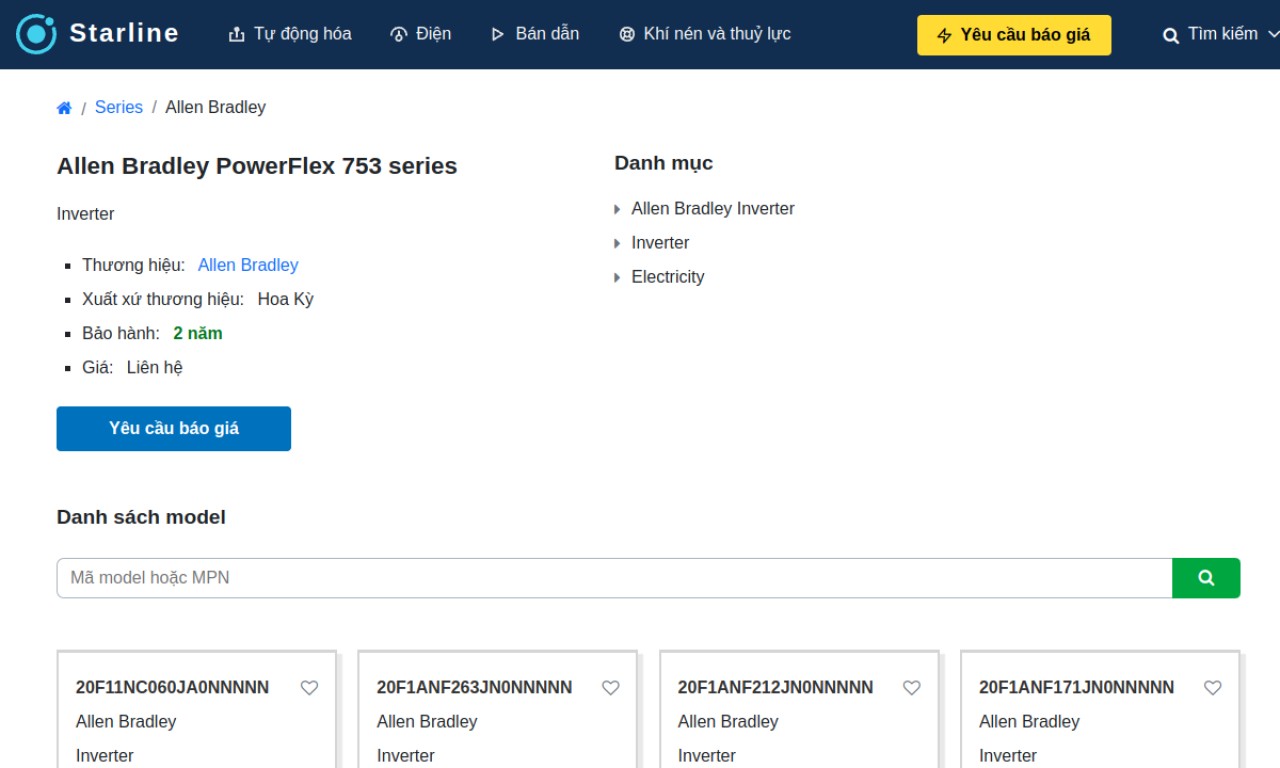Click the Allen Bradley PowerFlex 753 series heading
The width and height of the screenshot is (1280, 768).
tap(257, 166)
